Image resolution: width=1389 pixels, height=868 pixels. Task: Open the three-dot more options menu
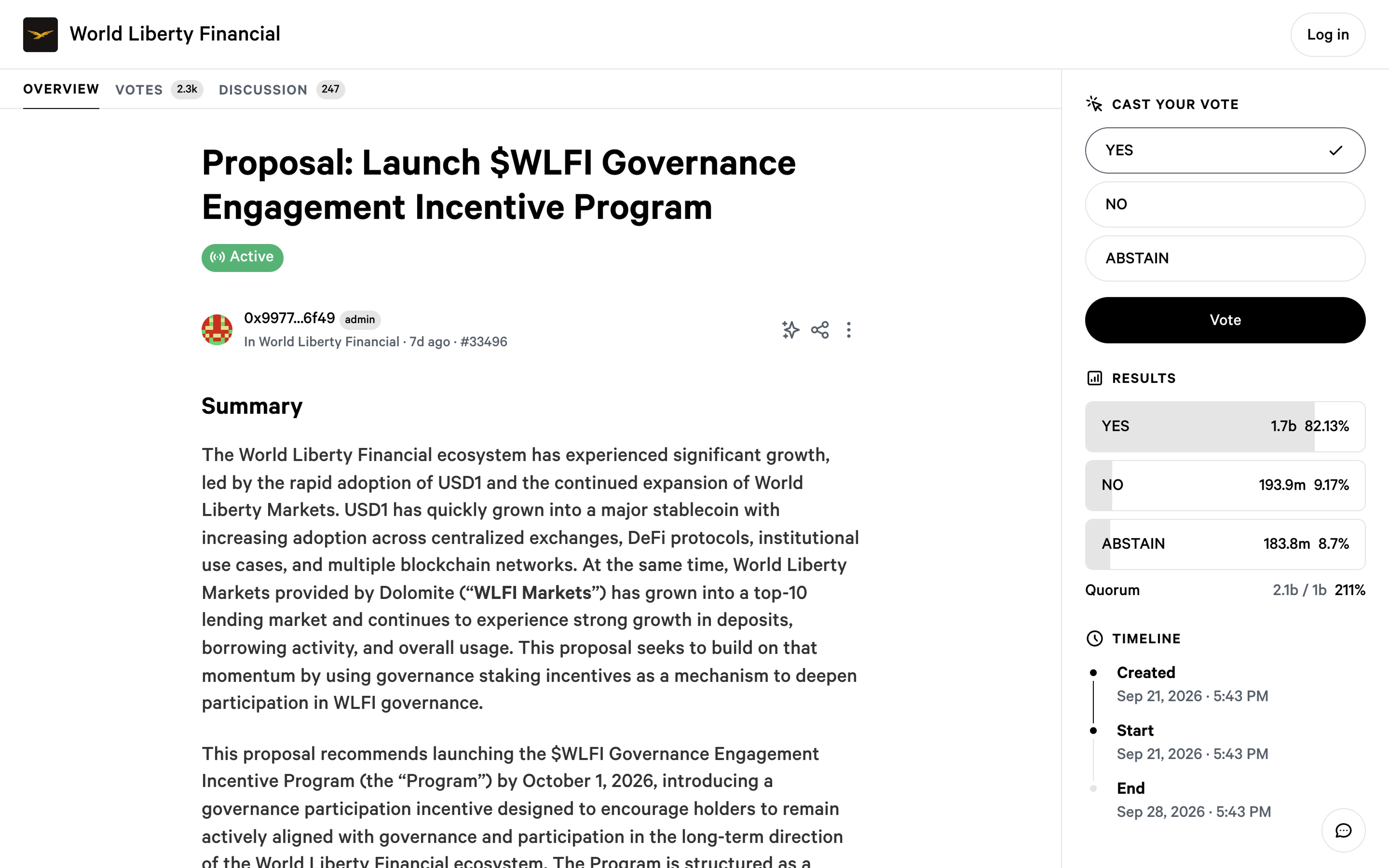coord(848,329)
